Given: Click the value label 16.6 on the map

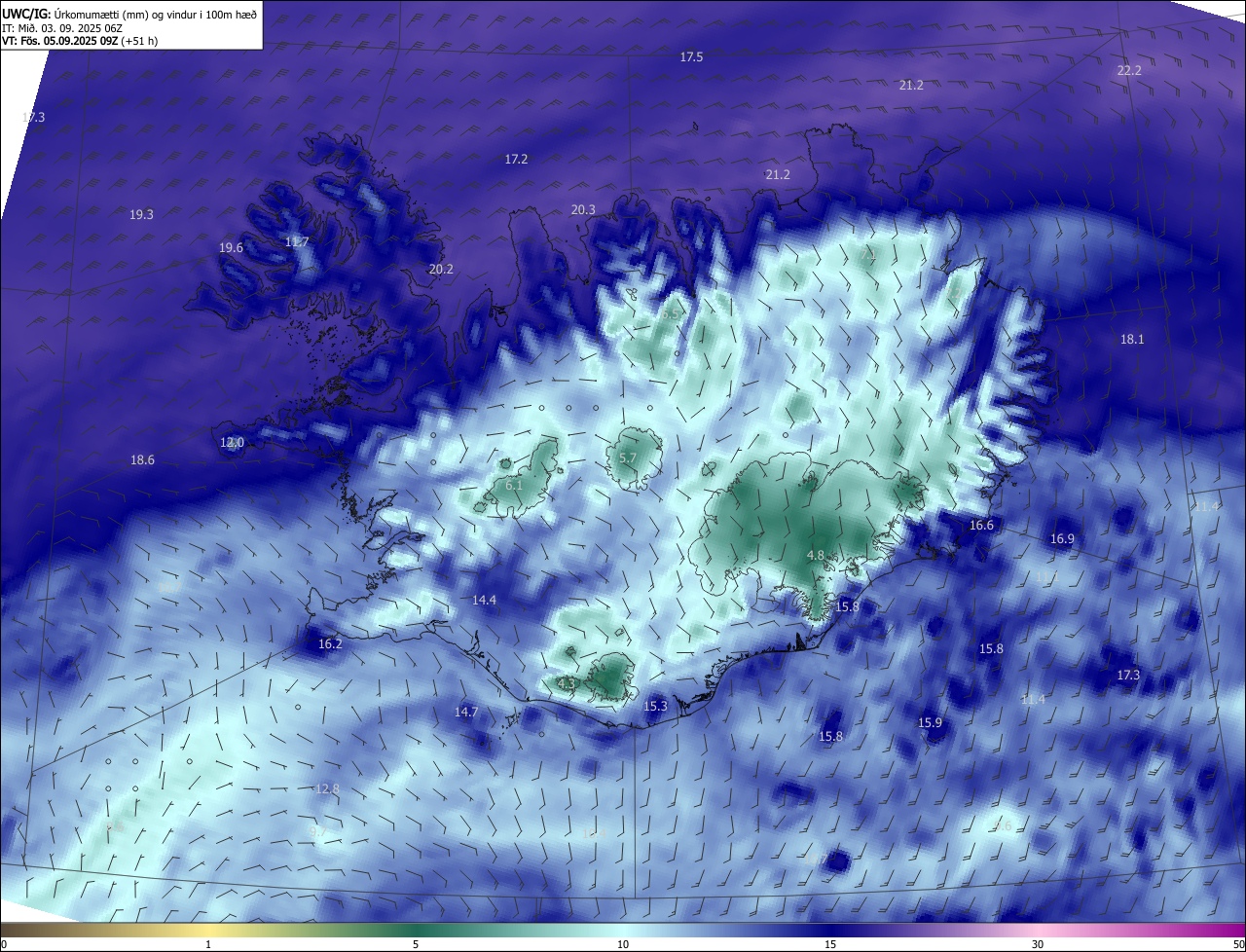Looking at the screenshot, I should click(x=981, y=525).
